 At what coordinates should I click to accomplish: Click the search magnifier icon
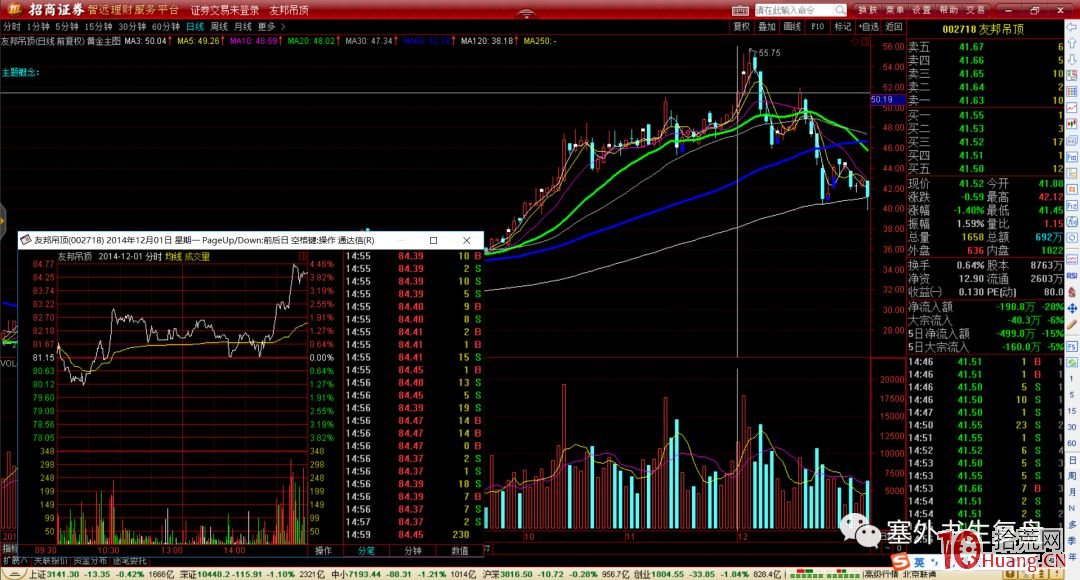pyautogui.click(x=840, y=10)
